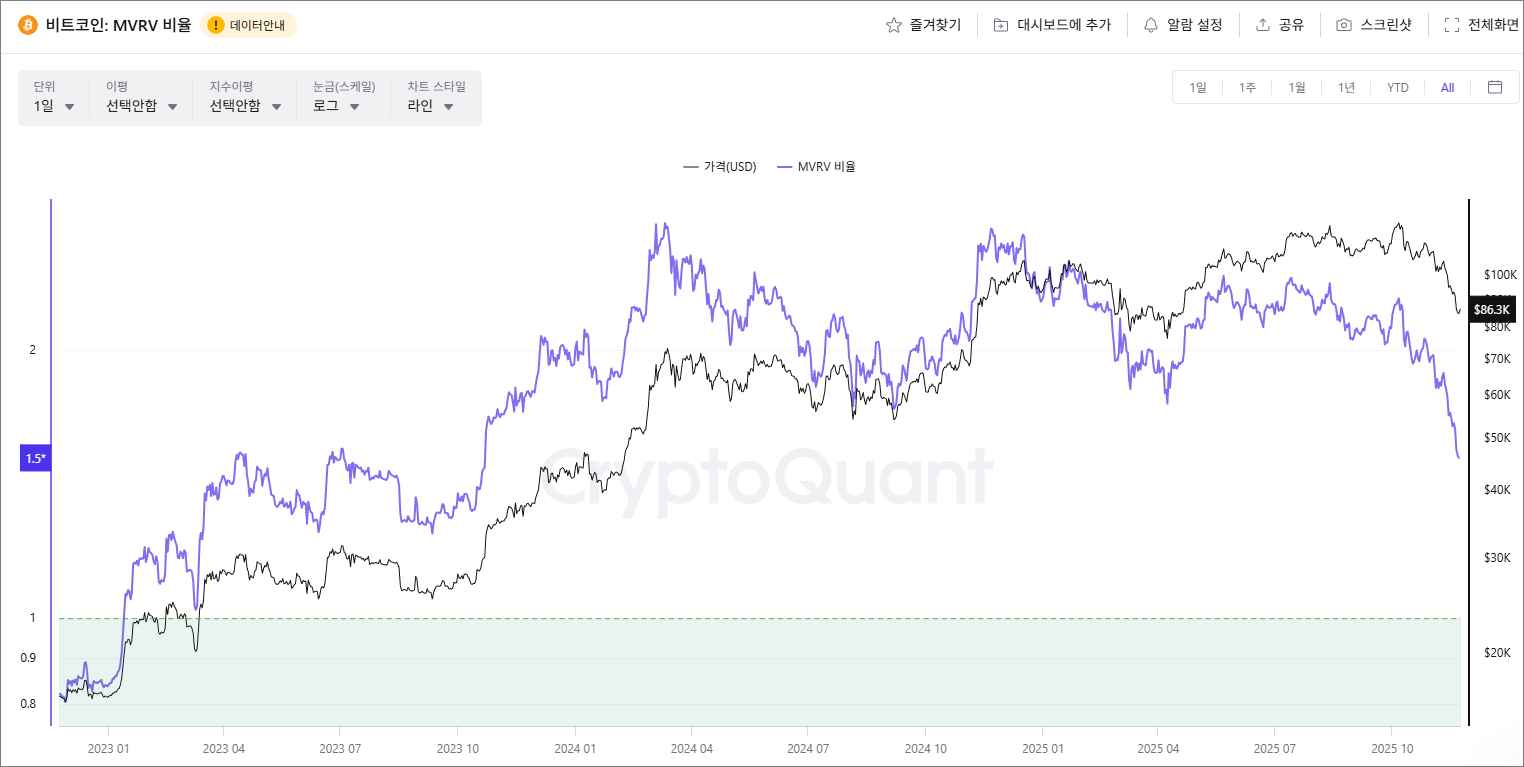Image resolution: width=1524 pixels, height=767 pixels.
Task: Click the star favorite icon next to 즐겨찾기
Action: pyautogui.click(x=893, y=24)
